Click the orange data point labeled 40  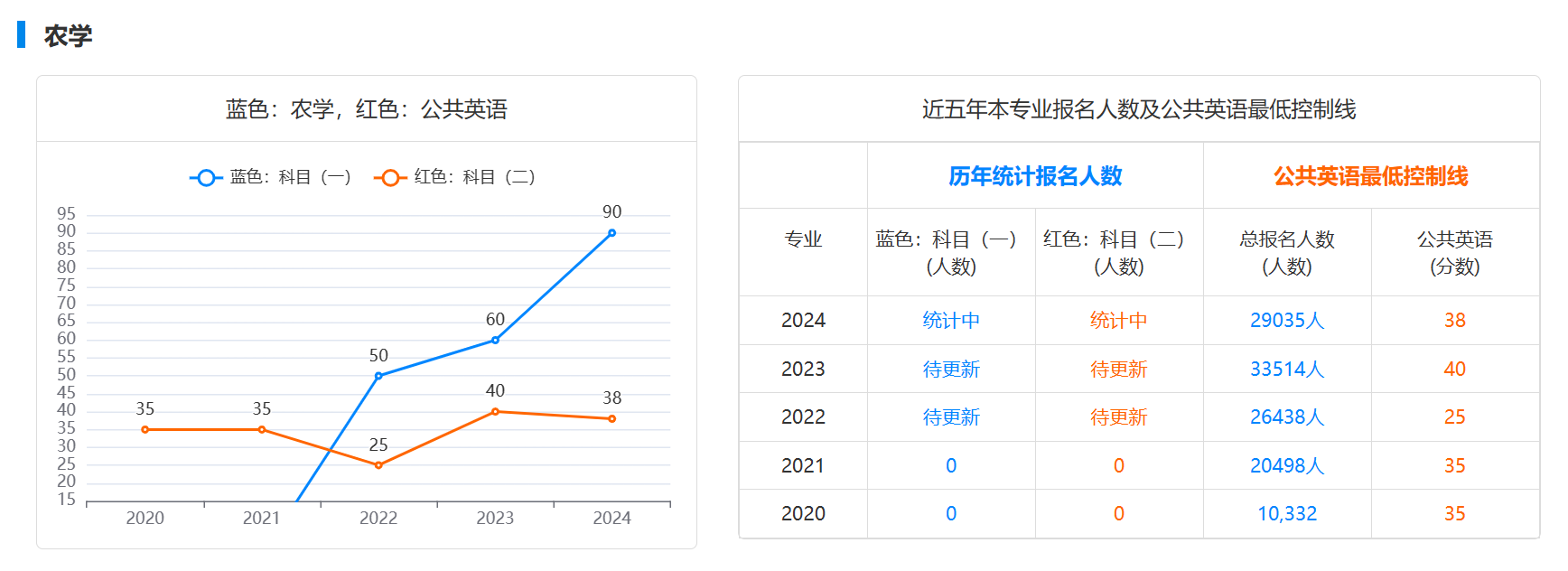[x=495, y=412]
